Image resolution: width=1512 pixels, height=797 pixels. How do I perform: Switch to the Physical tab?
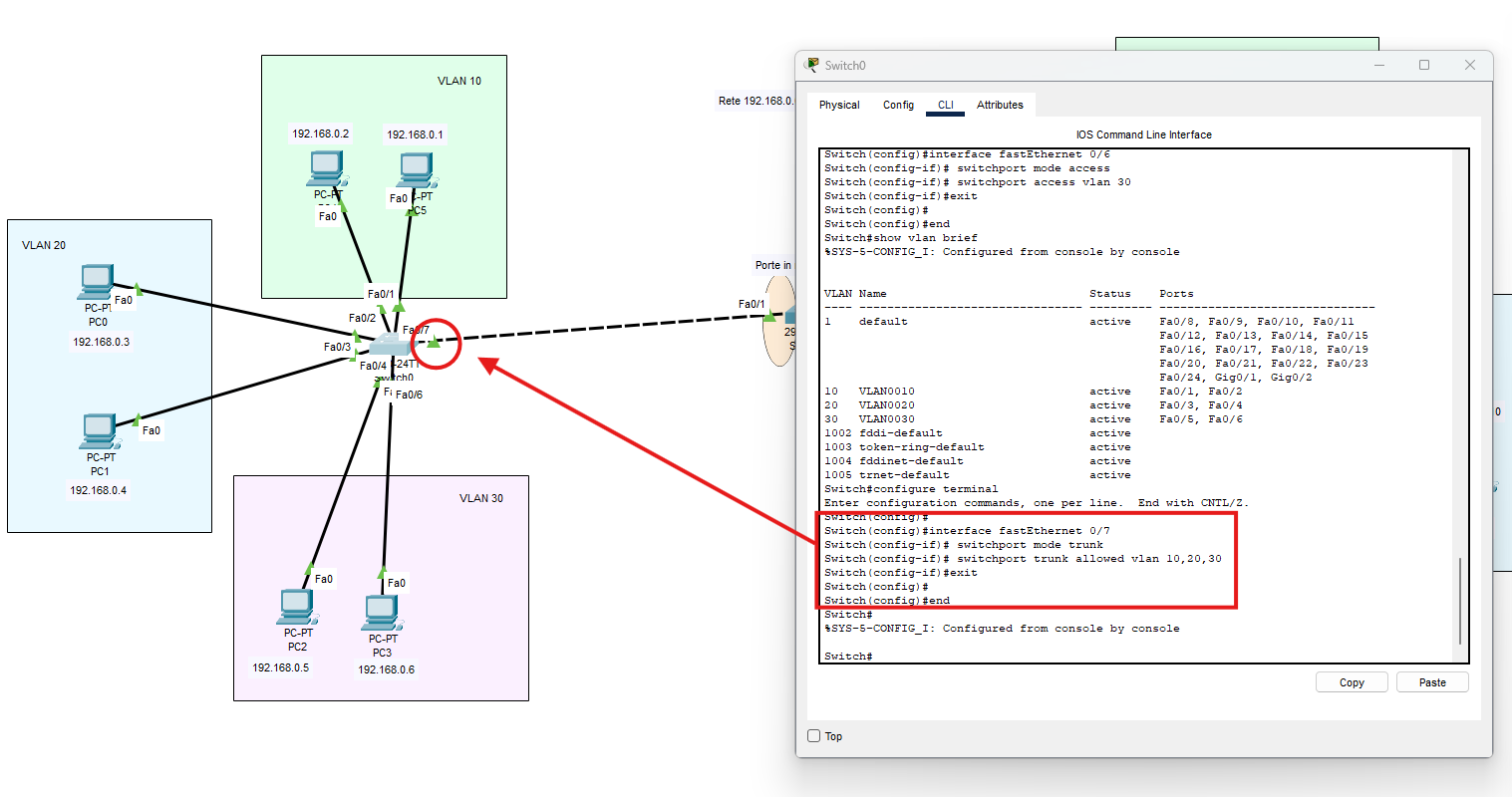pos(839,105)
